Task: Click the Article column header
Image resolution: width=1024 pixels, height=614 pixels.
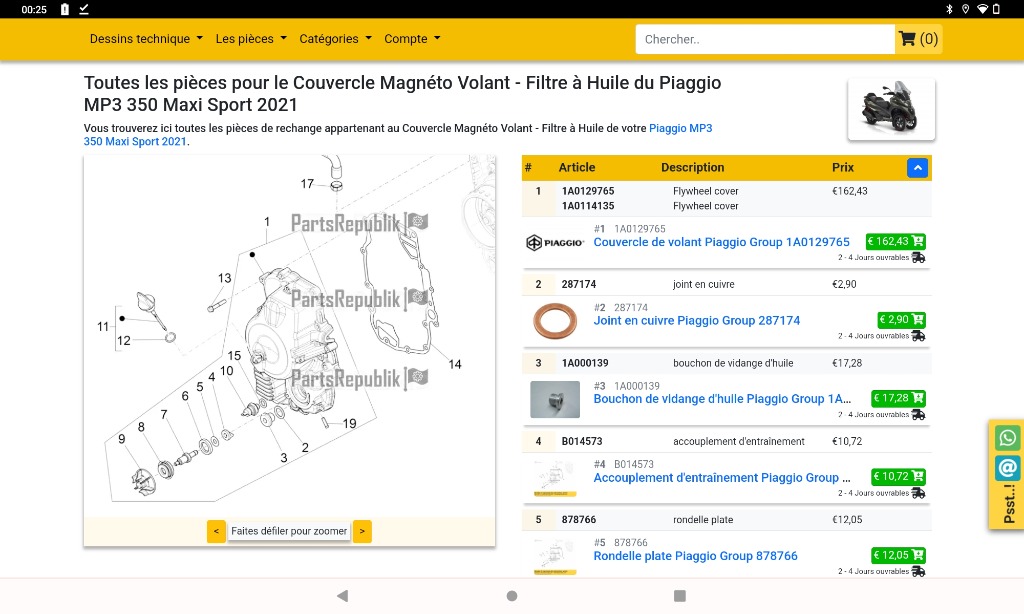Action: coord(577,167)
